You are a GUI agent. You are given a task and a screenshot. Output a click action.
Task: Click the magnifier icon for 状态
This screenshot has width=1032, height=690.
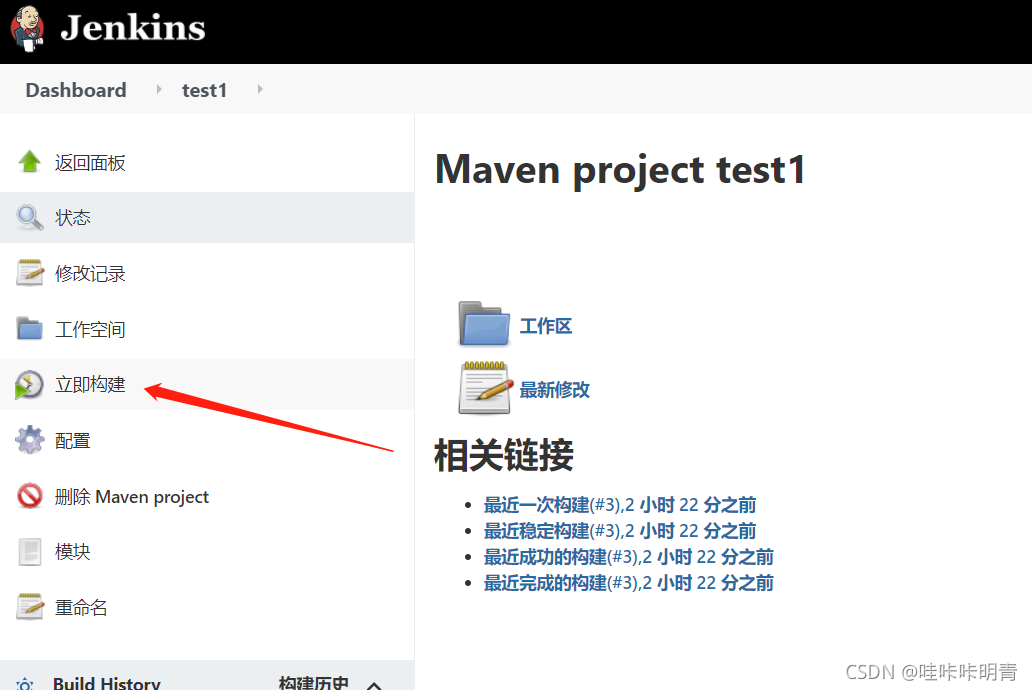(30, 217)
